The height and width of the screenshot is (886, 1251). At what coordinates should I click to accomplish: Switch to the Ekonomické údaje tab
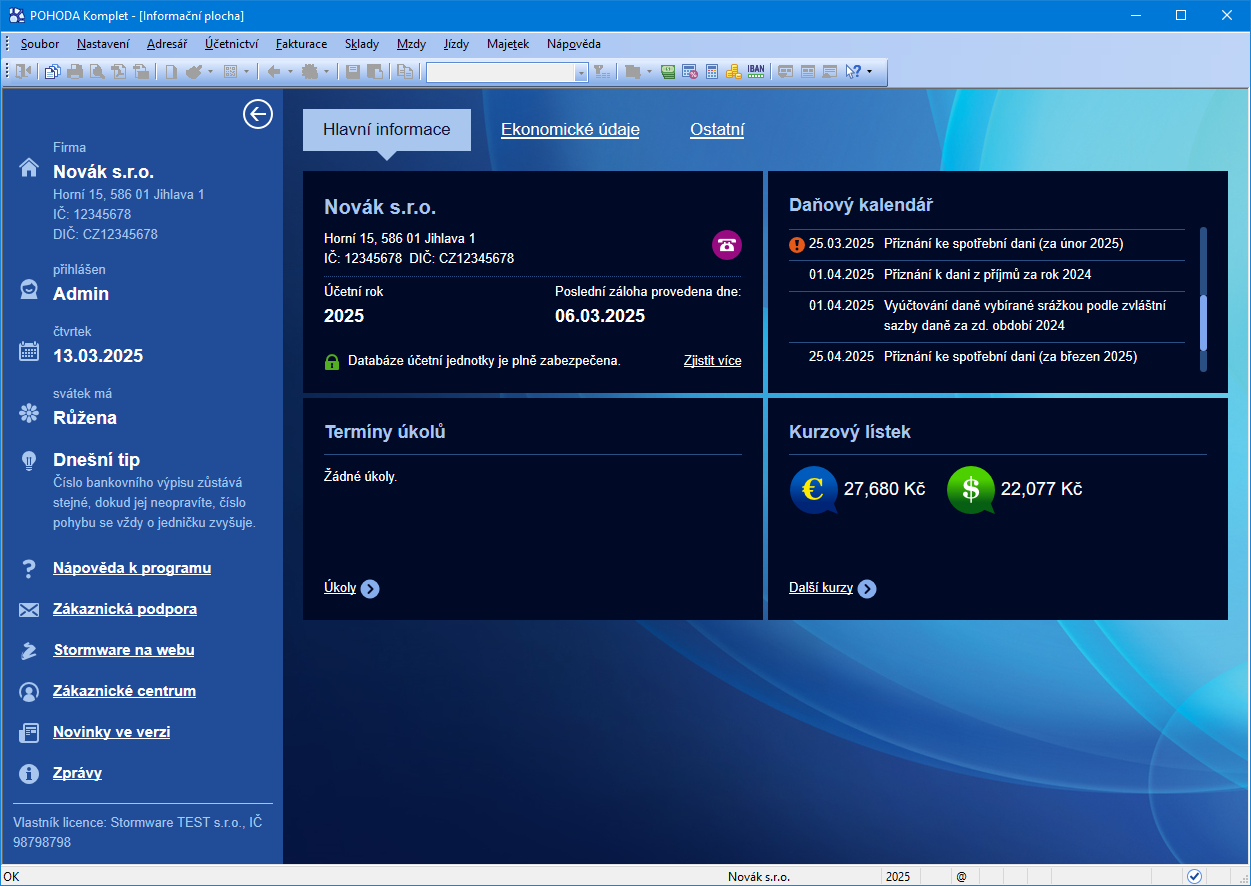point(570,130)
